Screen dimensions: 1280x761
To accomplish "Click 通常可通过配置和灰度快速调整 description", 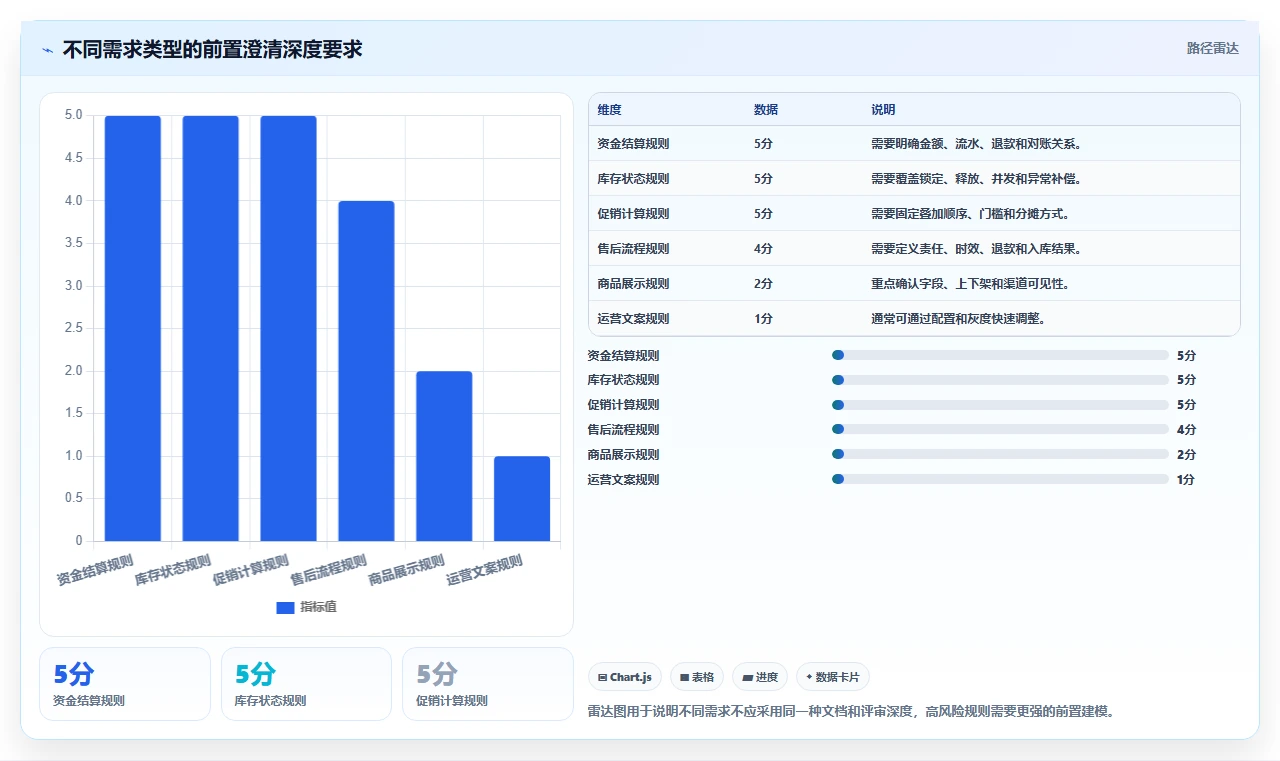I will (958, 319).
